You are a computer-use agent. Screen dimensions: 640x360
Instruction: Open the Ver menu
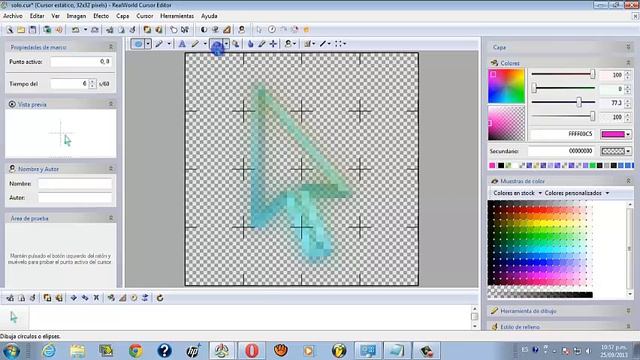pyautogui.click(x=56, y=16)
